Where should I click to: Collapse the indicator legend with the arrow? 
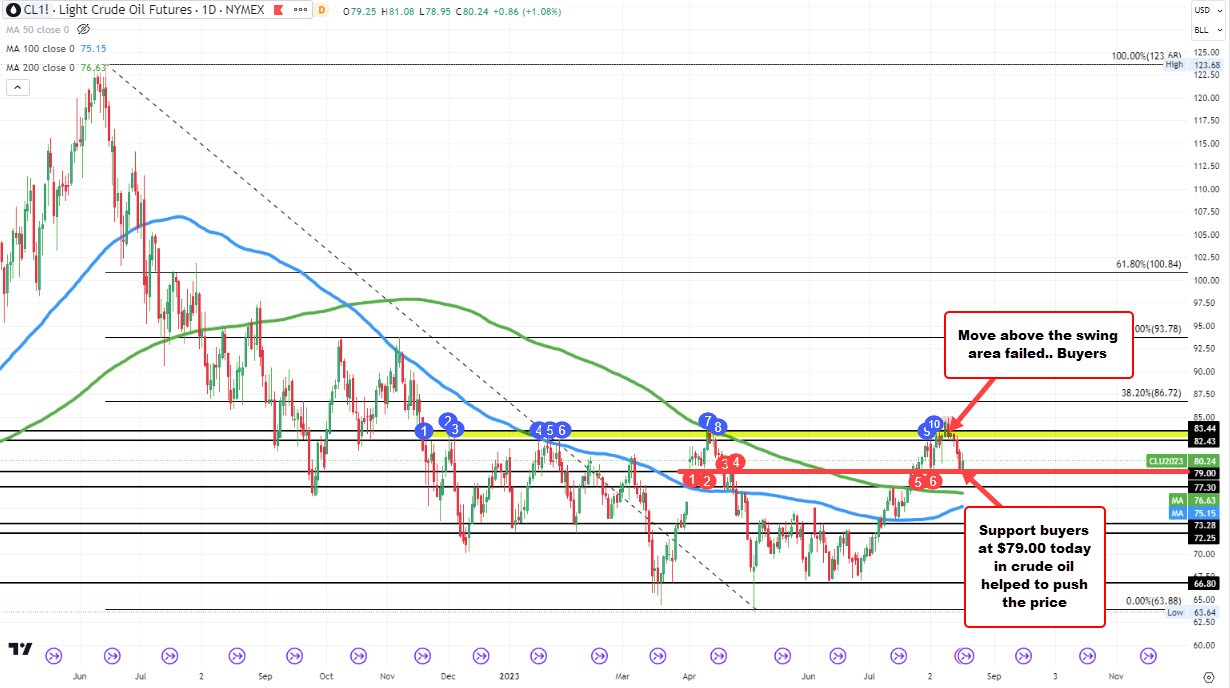point(18,87)
